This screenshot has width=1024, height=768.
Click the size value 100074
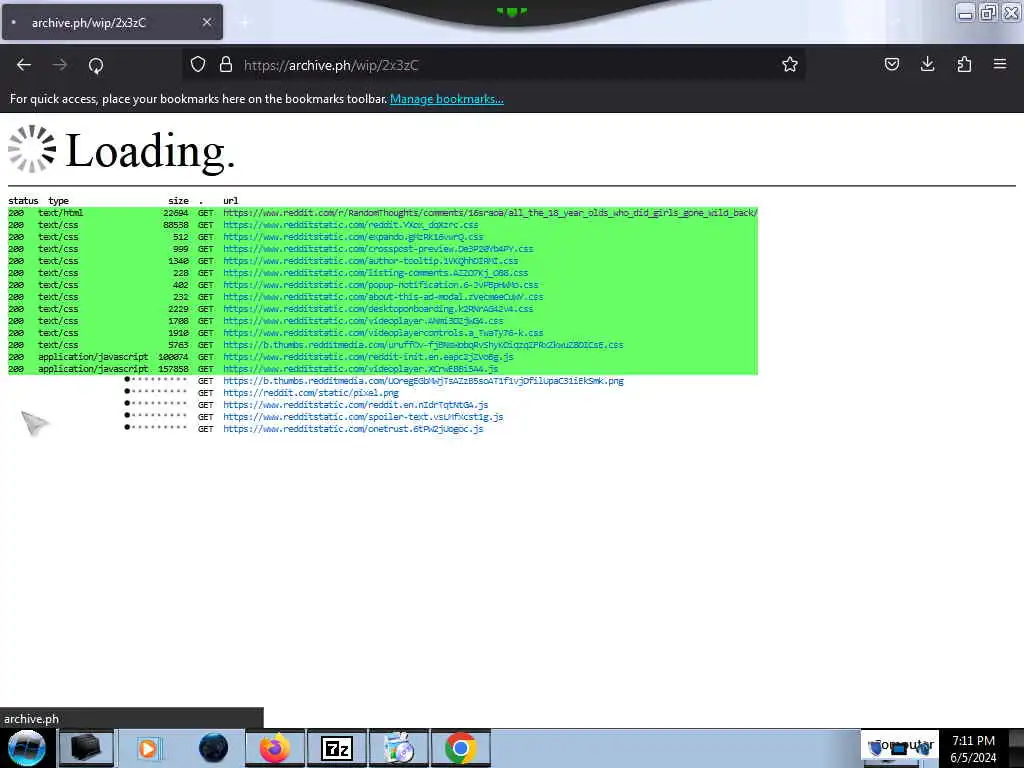coord(173,357)
